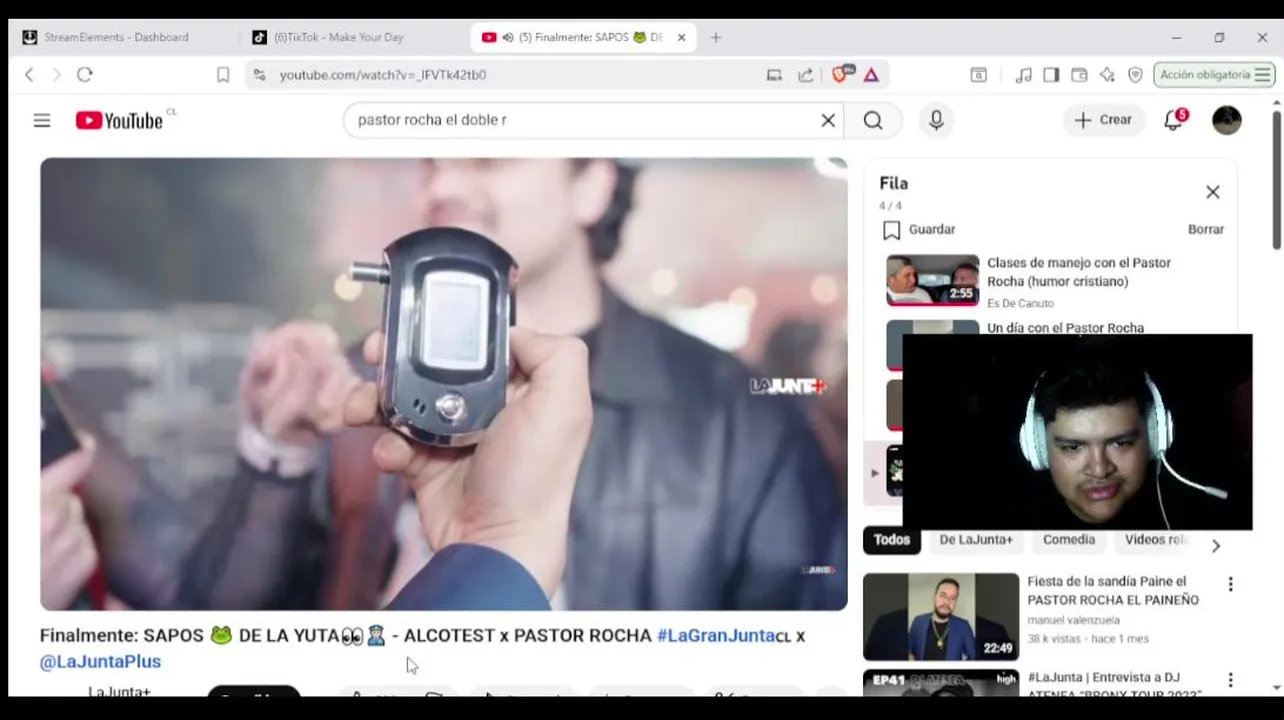Image resolution: width=1284 pixels, height=720 pixels.
Task: Open 'Un día con el Pastor Rocha' queue item
Action: point(1065,328)
